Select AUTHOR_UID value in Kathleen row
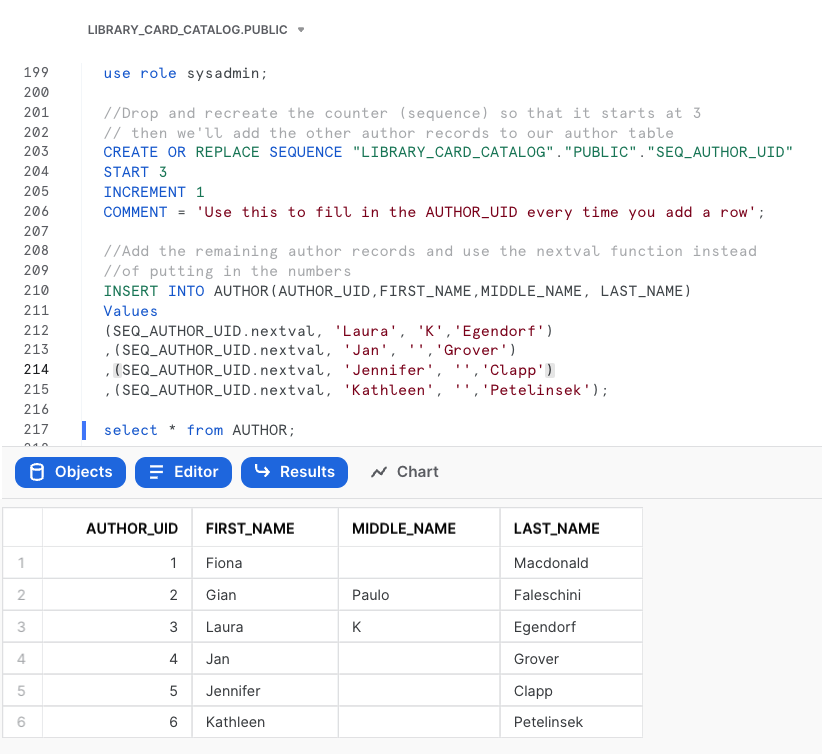This screenshot has height=754, width=822. (x=117, y=722)
